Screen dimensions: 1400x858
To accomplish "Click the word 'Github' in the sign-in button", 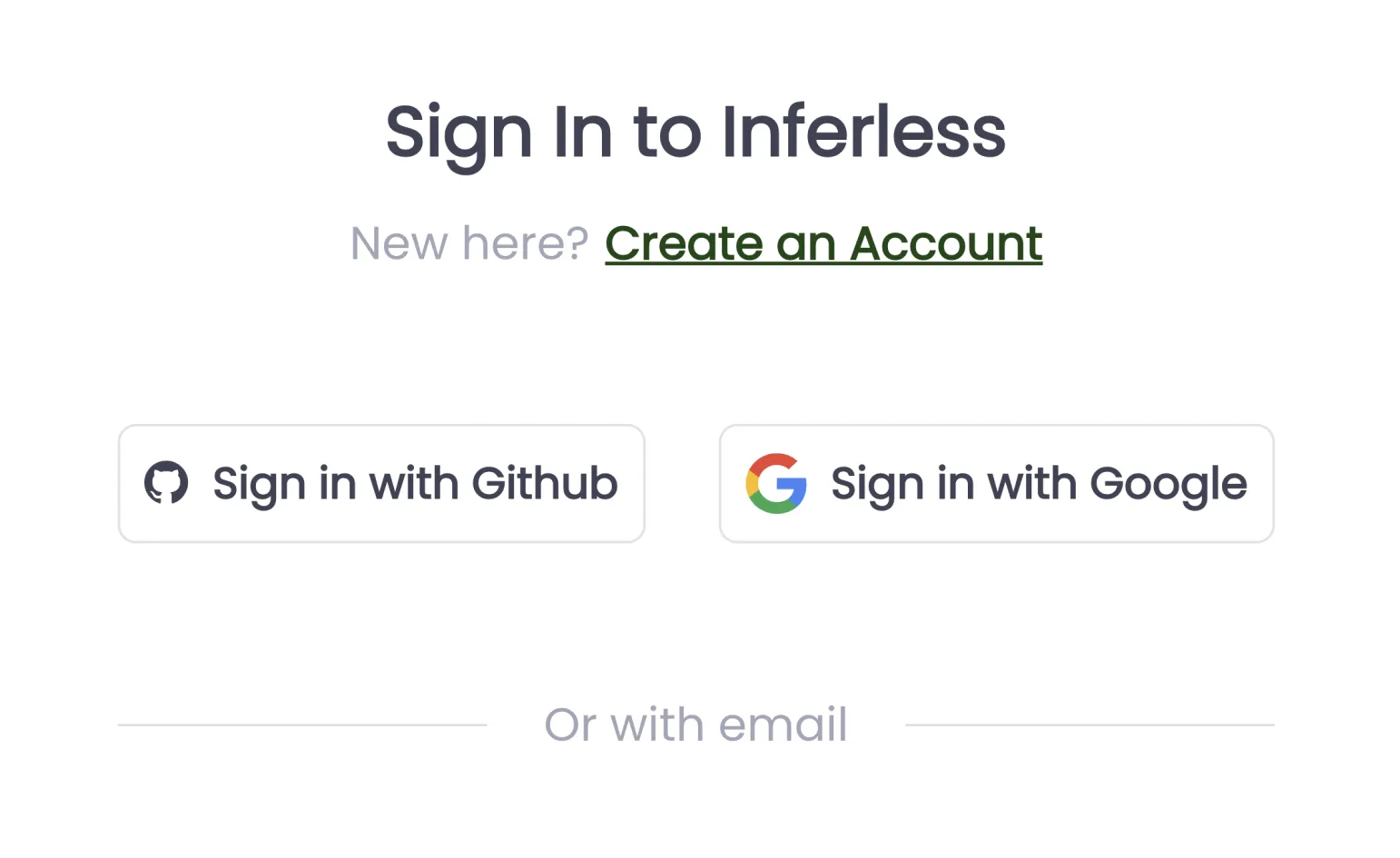I will 545,483.
